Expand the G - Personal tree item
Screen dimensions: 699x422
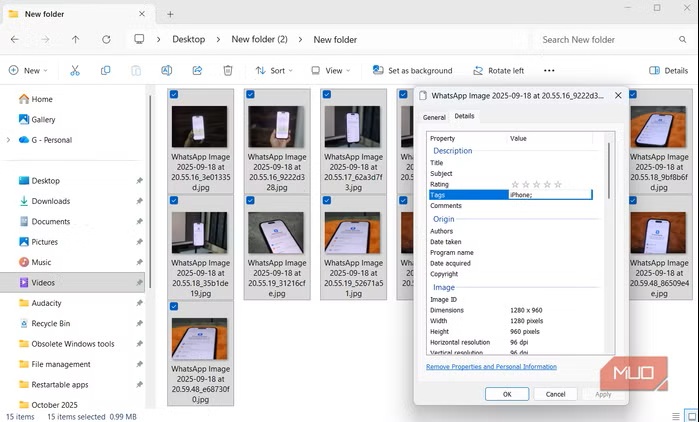coord(8,140)
